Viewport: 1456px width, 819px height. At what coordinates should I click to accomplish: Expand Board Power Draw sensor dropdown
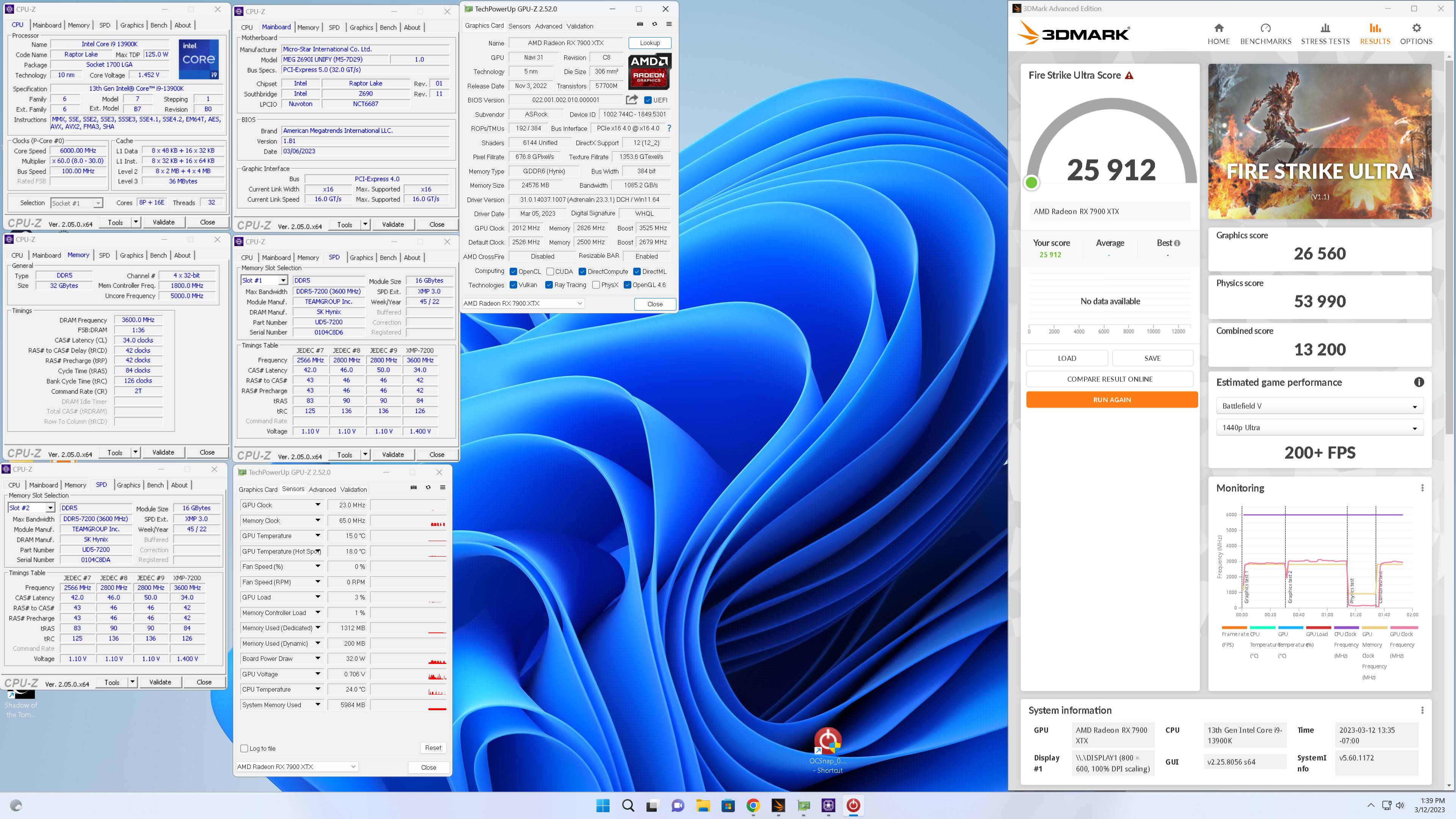click(x=318, y=659)
